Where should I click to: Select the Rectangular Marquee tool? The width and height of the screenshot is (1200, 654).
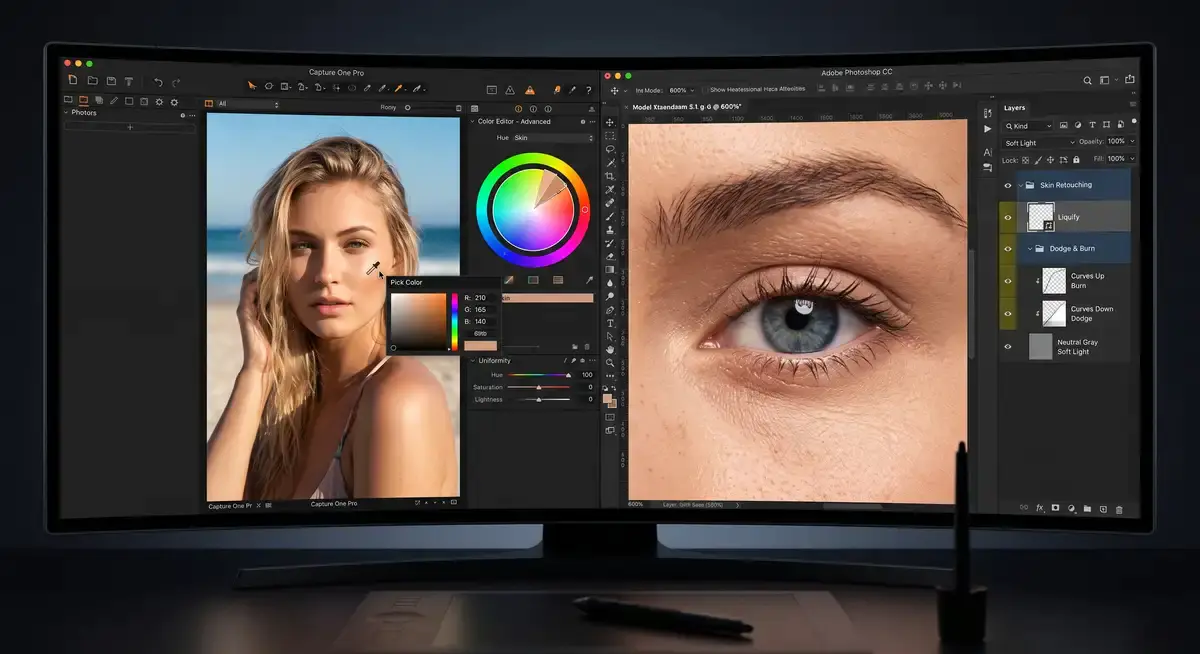point(609,134)
